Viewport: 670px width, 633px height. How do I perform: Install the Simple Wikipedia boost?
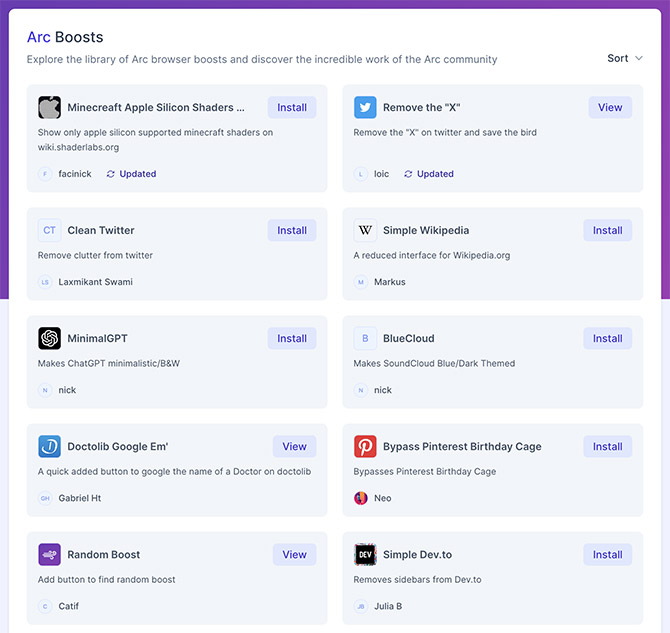[607, 230]
